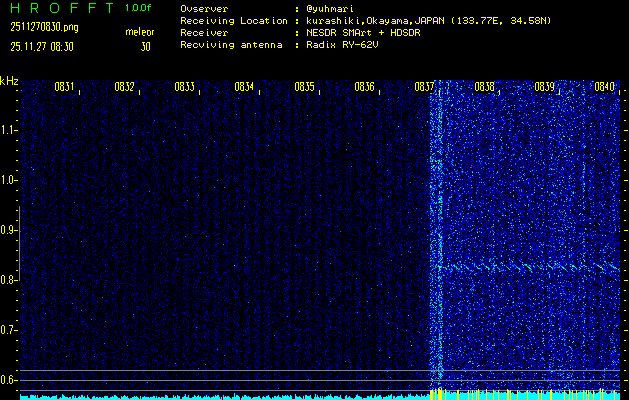Click the 0837 time marker

[424, 87]
